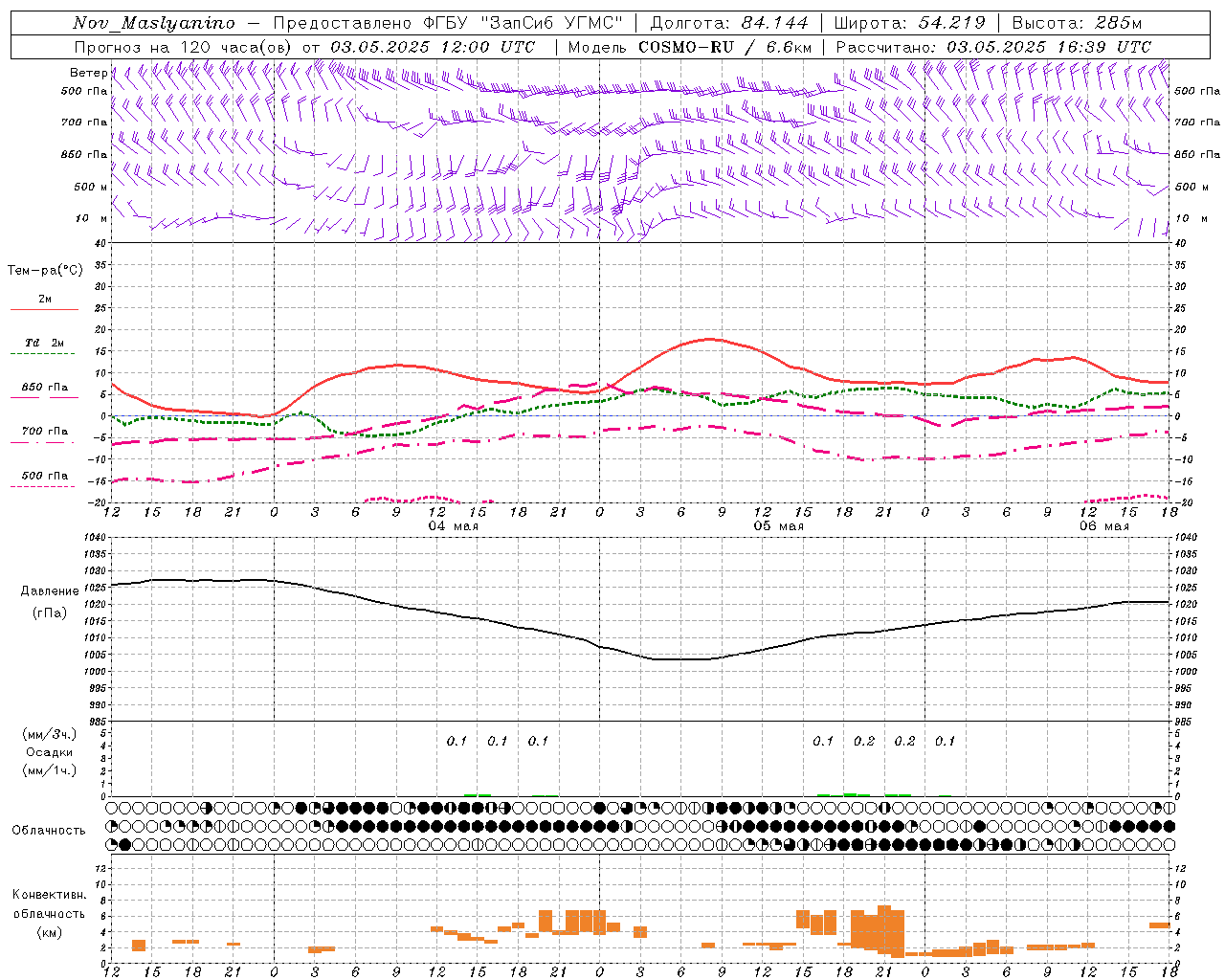
Task: Click the left 10 м wind level label
Action: [x=92, y=218]
